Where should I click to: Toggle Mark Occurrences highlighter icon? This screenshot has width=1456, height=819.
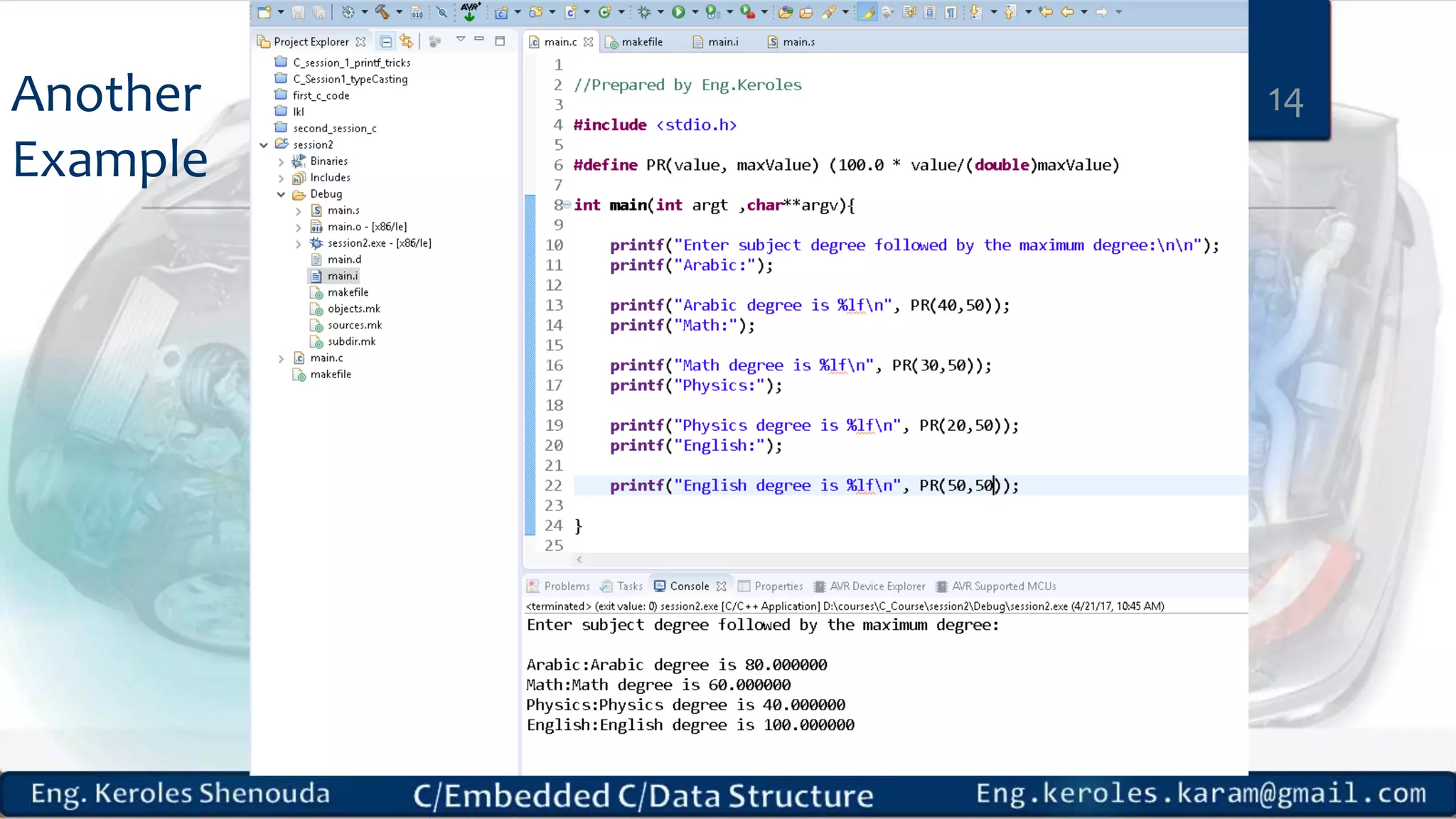tap(867, 11)
